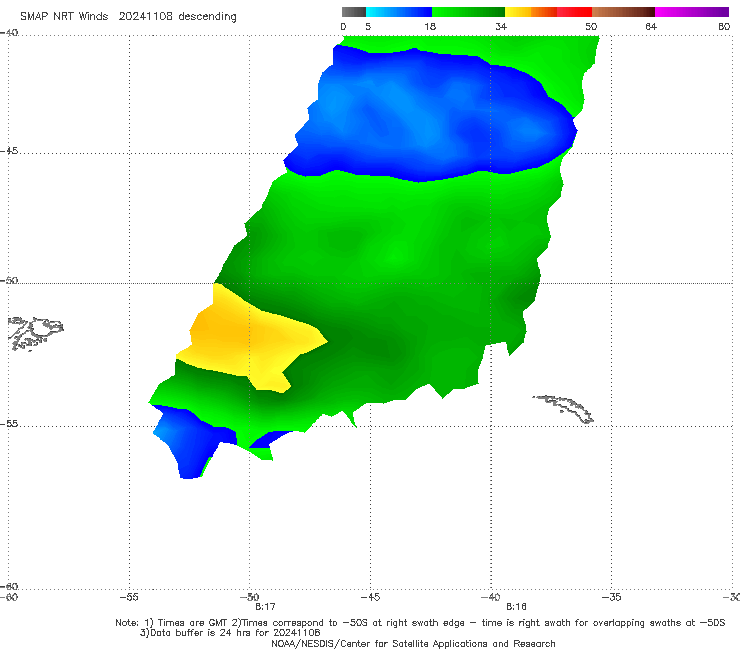Click the 'Times are GMT' note line
This screenshot has height=650, width=740.
pos(420,623)
